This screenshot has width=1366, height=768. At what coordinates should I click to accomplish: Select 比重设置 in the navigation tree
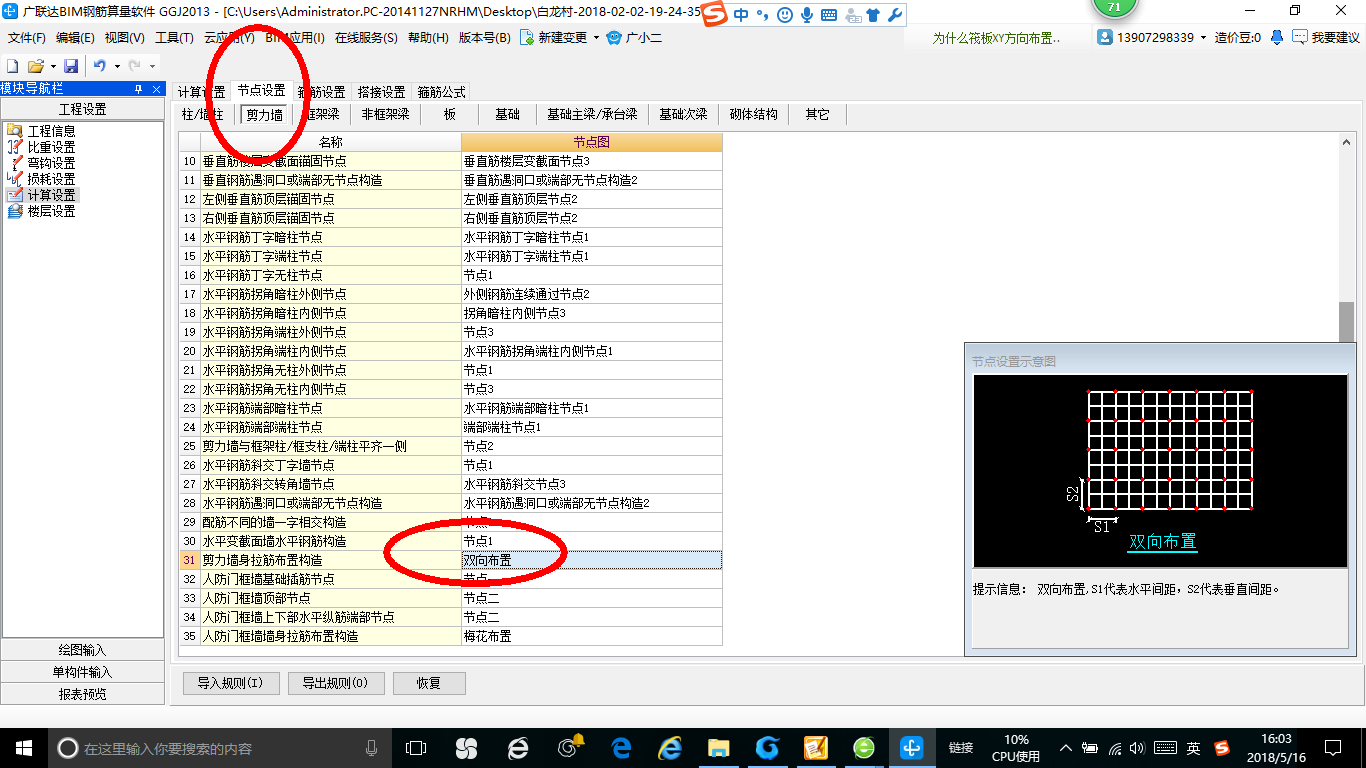coord(50,147)
